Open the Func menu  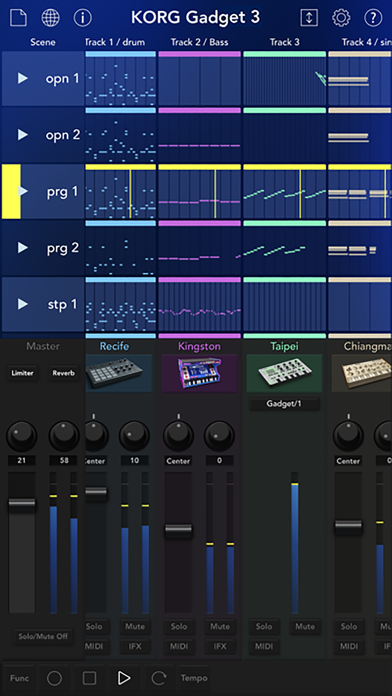click(20, 678)
